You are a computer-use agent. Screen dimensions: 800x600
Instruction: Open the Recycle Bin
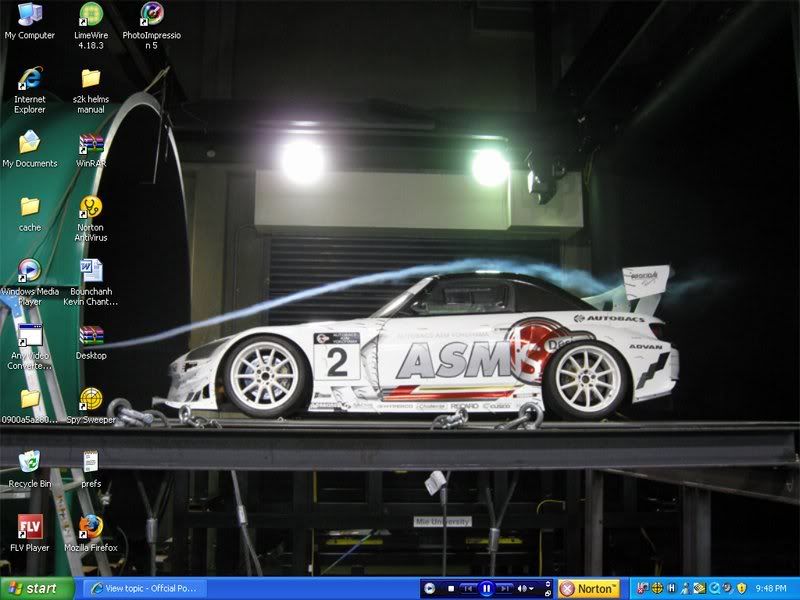tap(30, 463)
